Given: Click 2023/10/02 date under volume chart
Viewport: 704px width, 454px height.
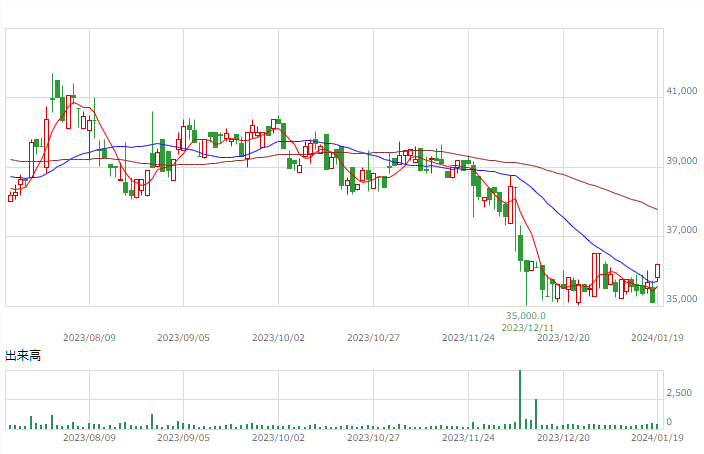Looking at the screenshot, I should tap(278, 438).
